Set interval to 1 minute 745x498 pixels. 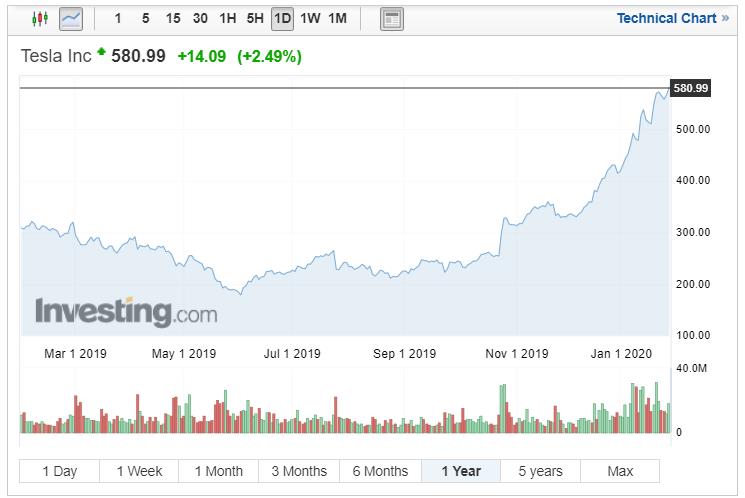(x=119, y=18)
